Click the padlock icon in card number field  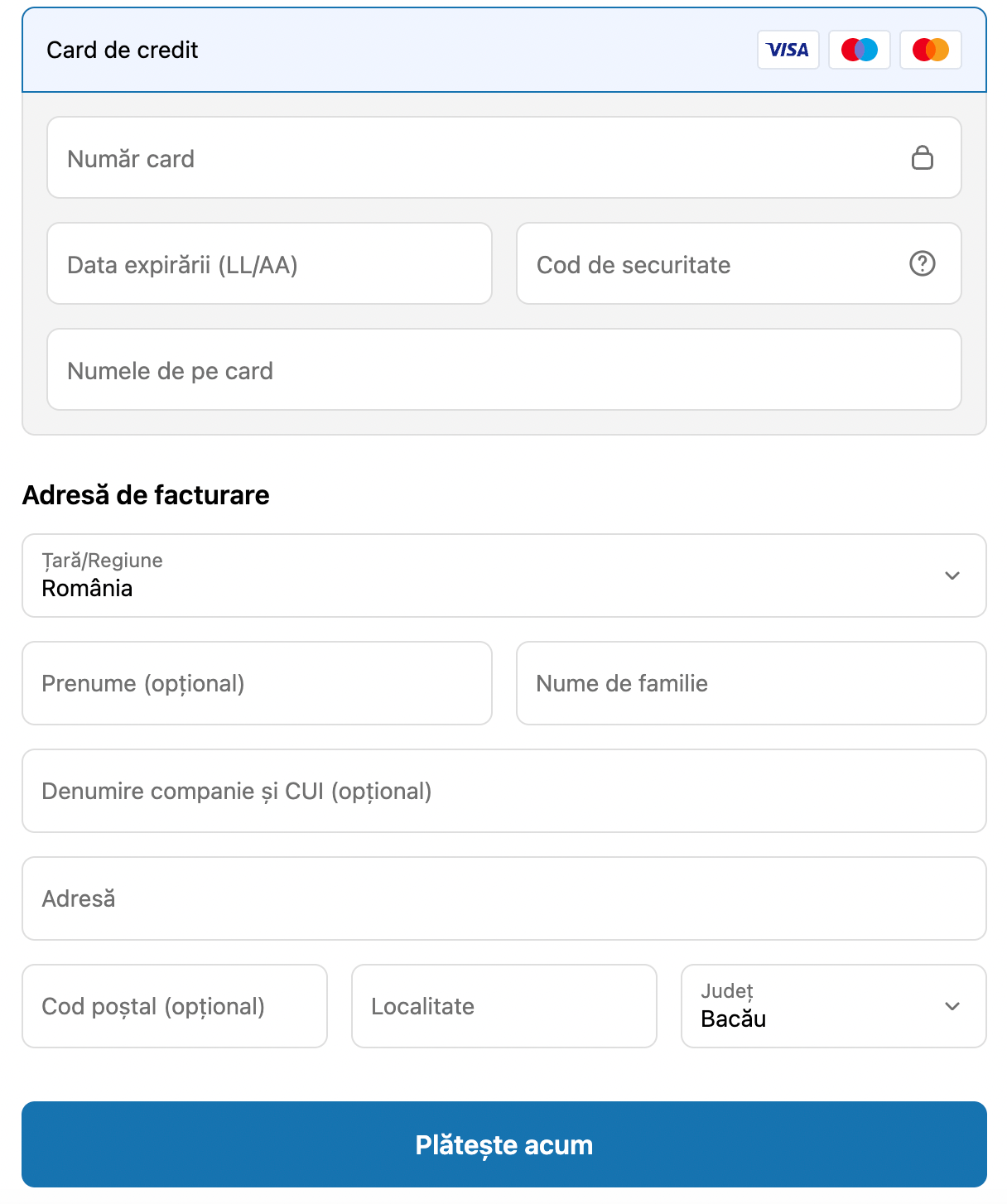coord(922,157)
